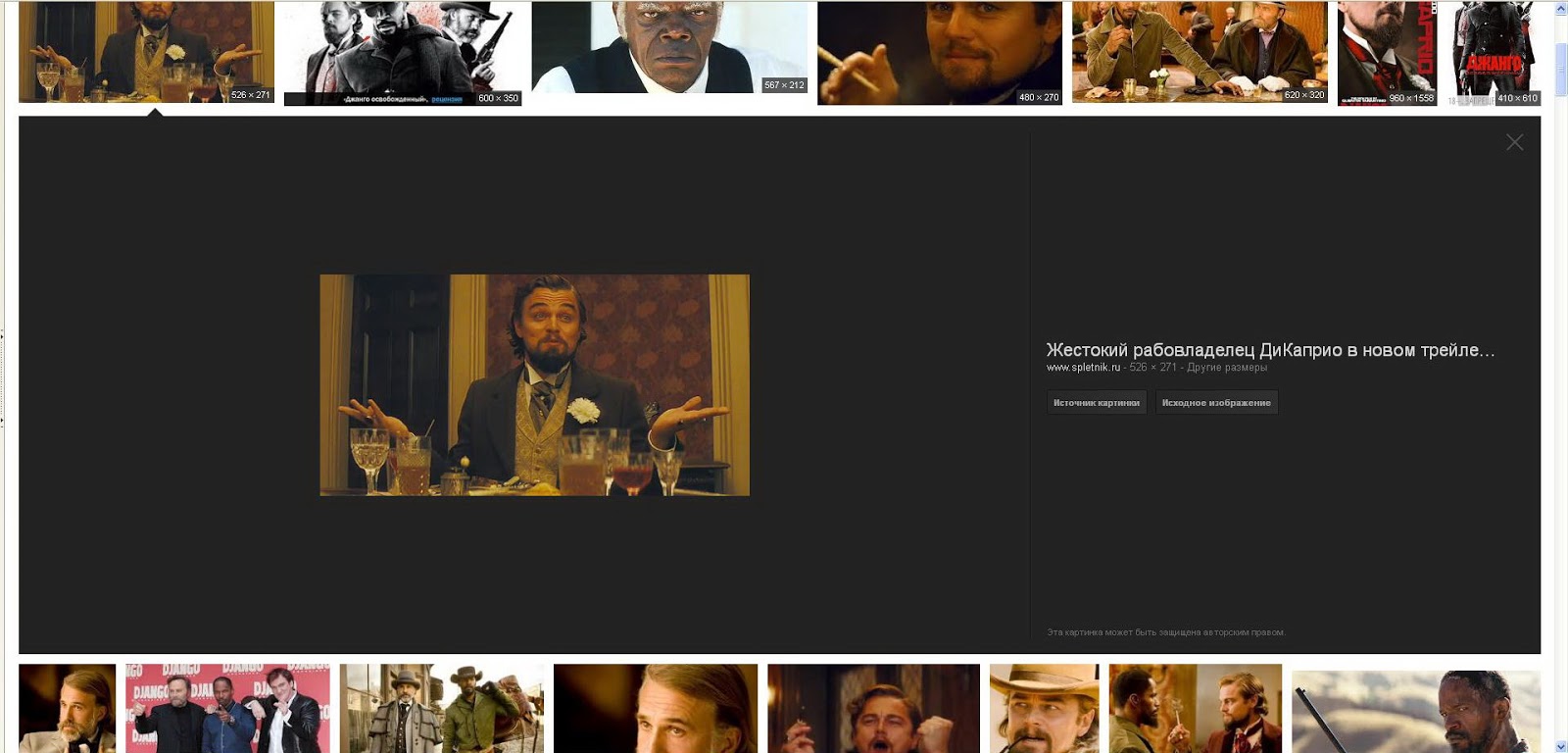Open the 'рецензия' link under the second thumbnail
The width and height of the screenshot is (1568, 753).
pos(447,99)
